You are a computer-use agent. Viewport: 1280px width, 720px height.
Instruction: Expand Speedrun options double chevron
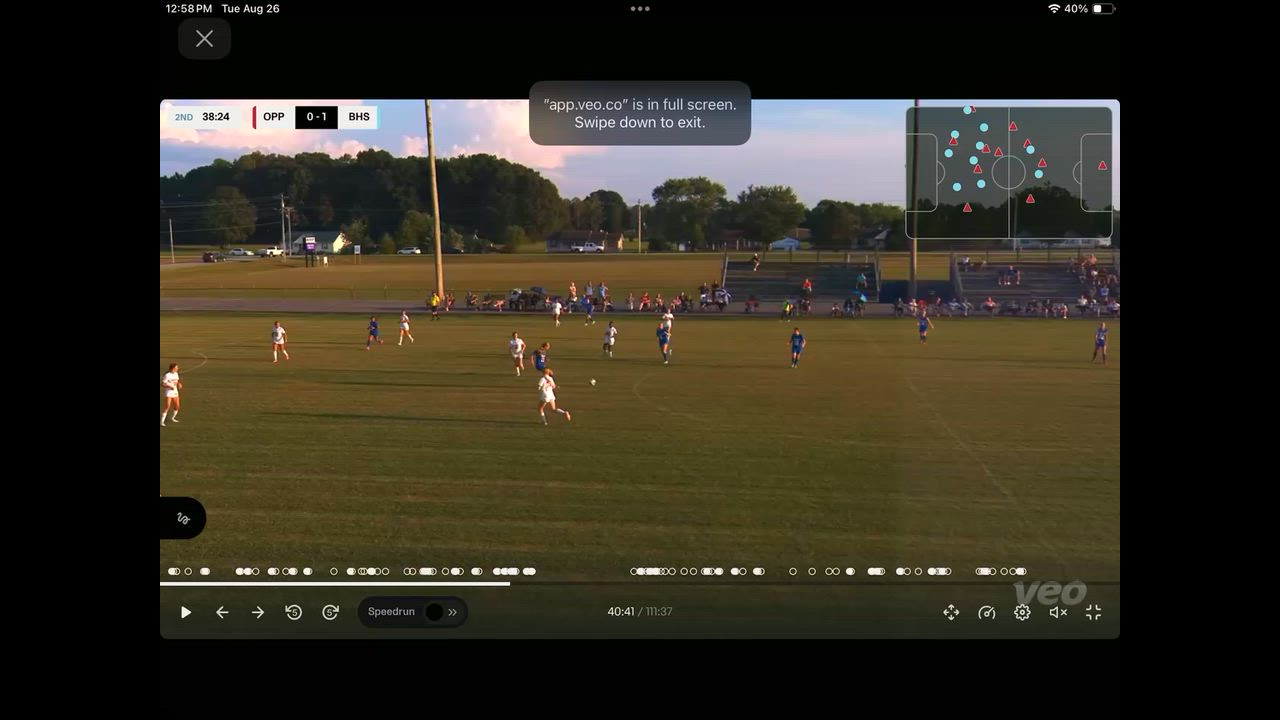click(453, 612)
